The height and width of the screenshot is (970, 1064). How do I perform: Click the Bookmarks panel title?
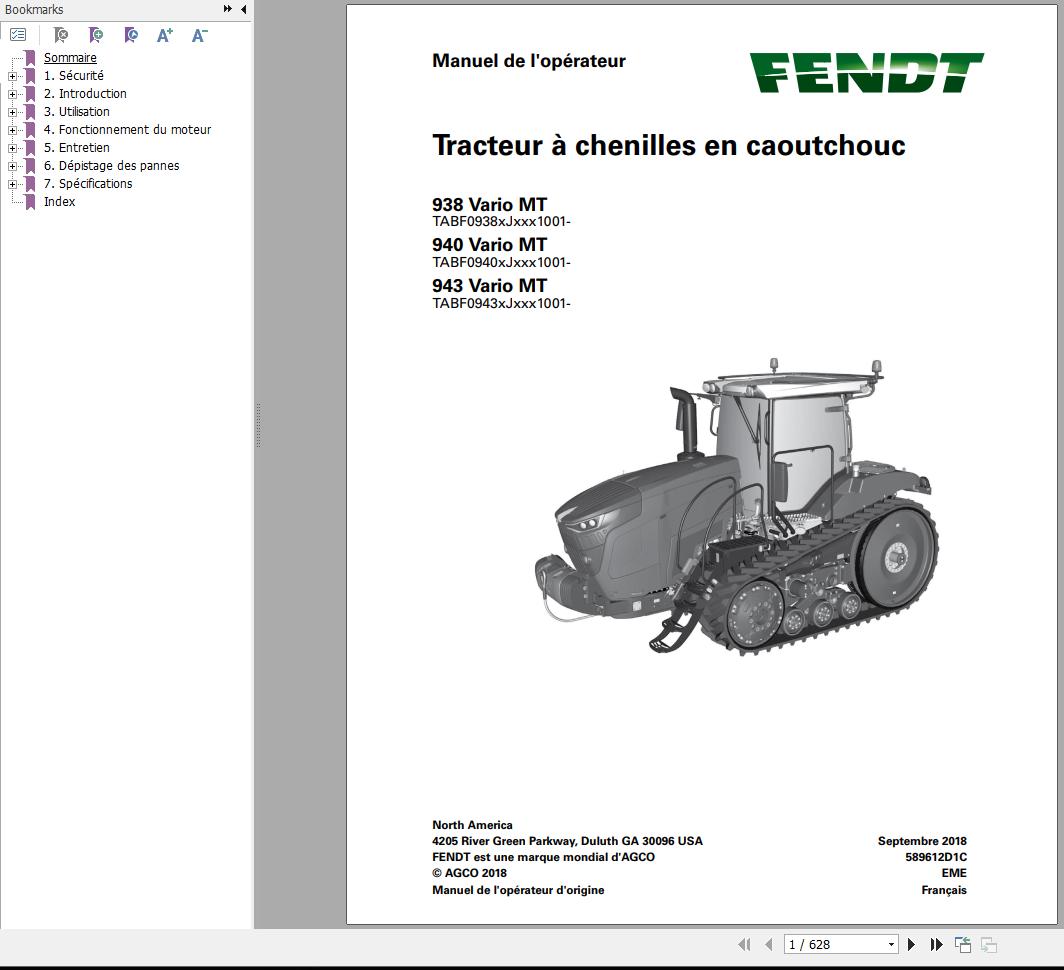point(34,10)
